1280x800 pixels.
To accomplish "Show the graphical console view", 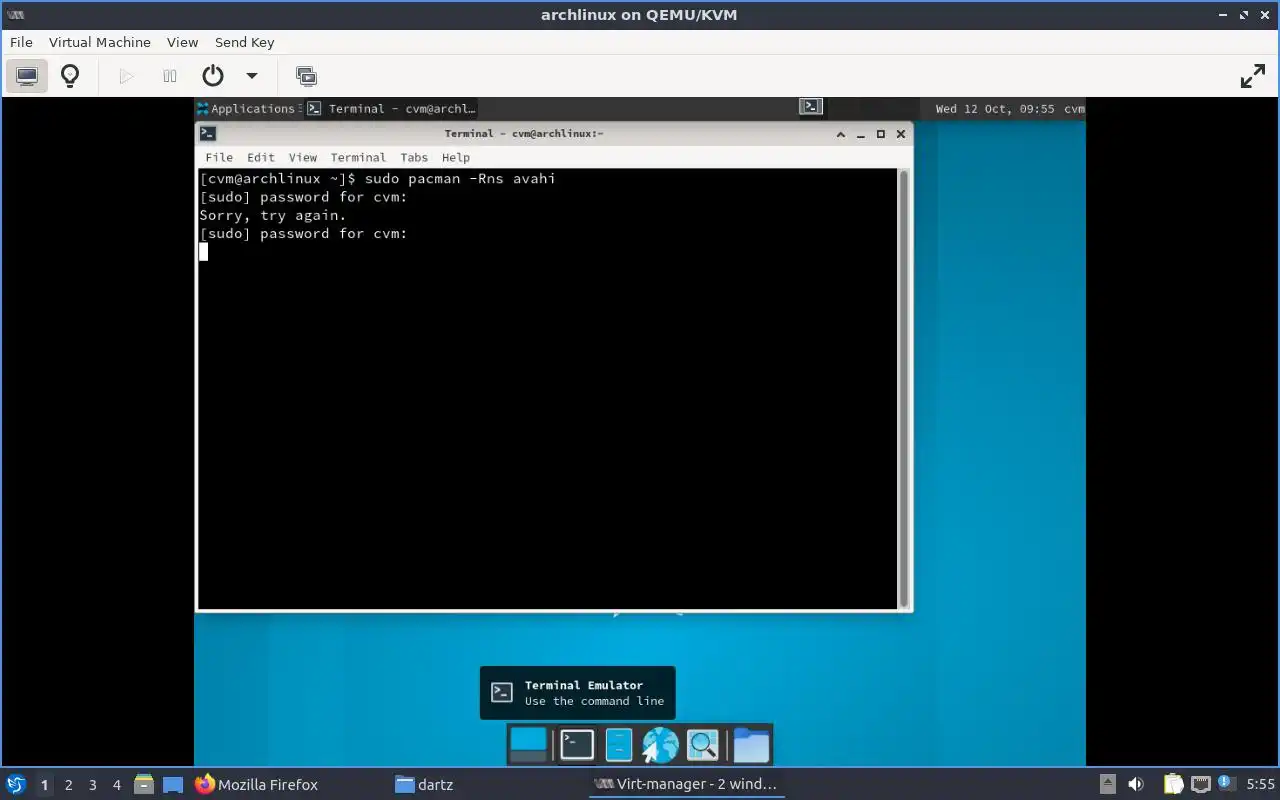I will [x=27, y=76].
